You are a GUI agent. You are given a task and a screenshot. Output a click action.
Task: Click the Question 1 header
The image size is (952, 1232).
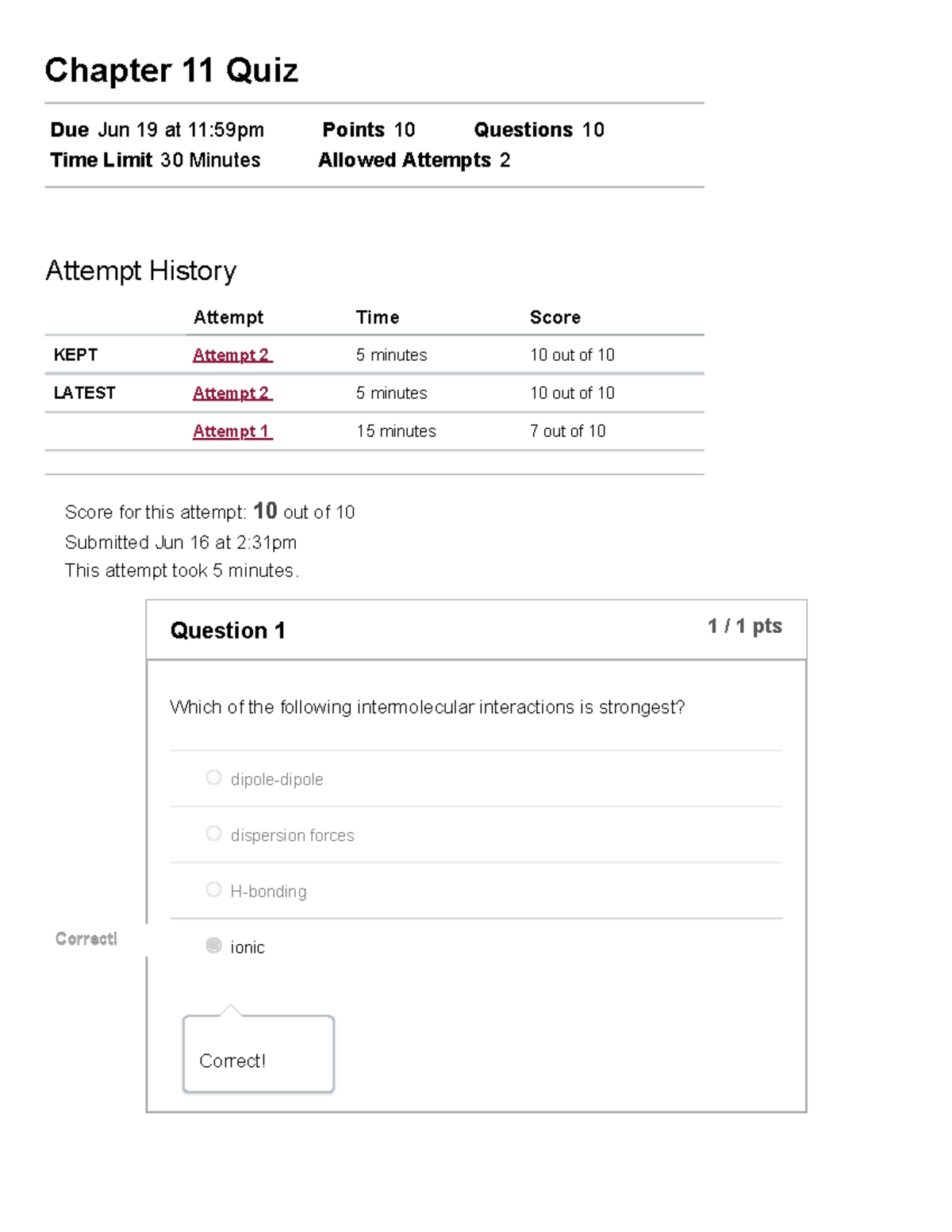(x=227, y=630)
